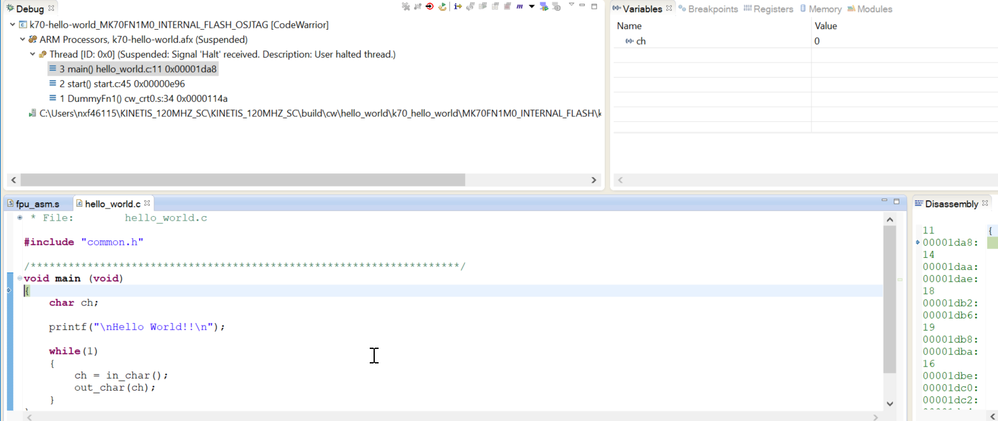
Task: Click the grayed step icon right of Instruction Stepping
Action: 470,6
